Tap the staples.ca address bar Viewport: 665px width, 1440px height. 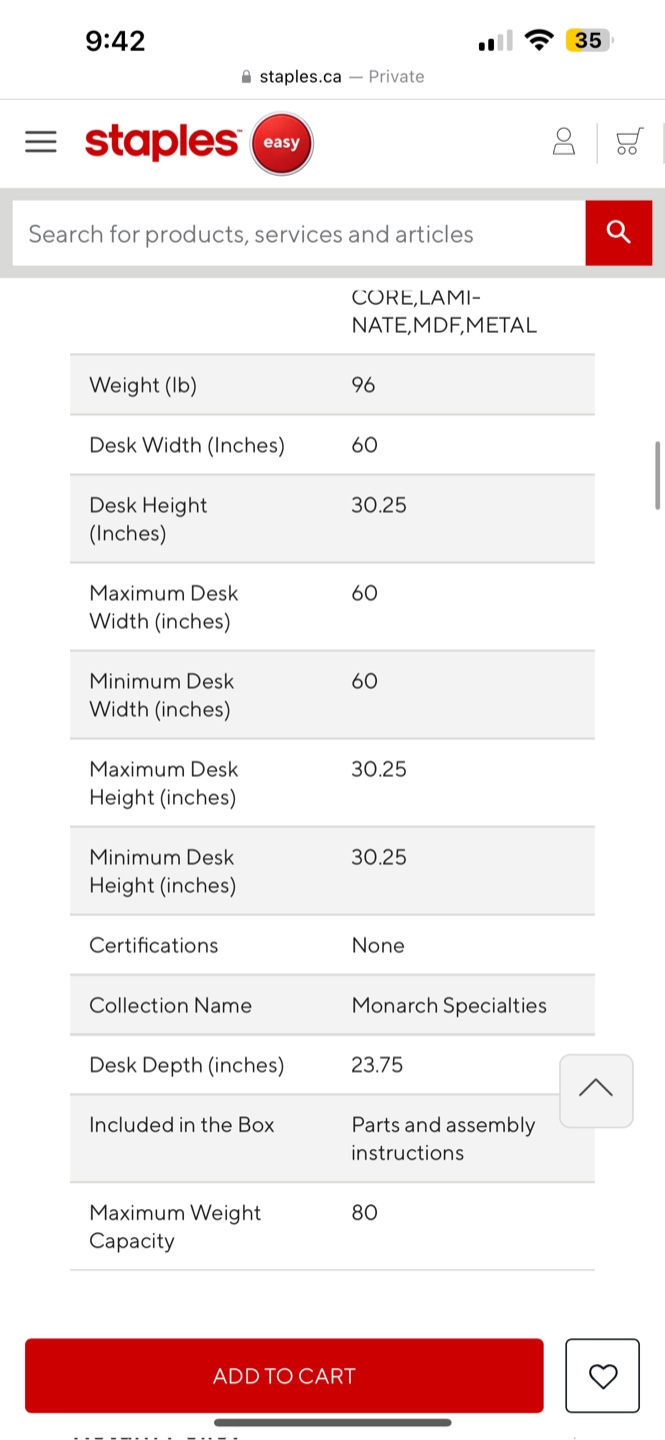[x=332, y=77]
